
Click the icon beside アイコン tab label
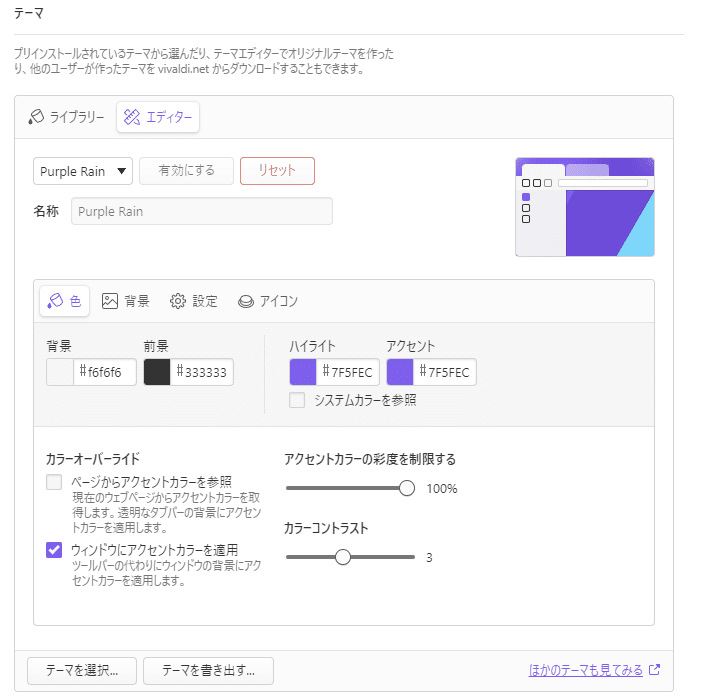(x=246, y=301)
